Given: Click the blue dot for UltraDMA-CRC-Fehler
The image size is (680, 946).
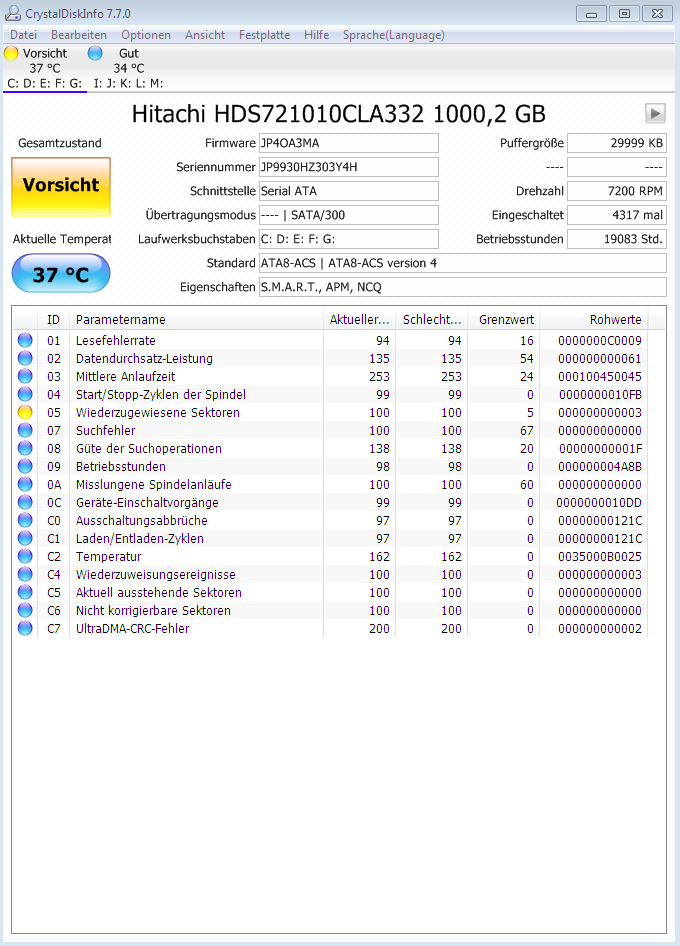Looking at the screenshot, I should coord(25,628).
